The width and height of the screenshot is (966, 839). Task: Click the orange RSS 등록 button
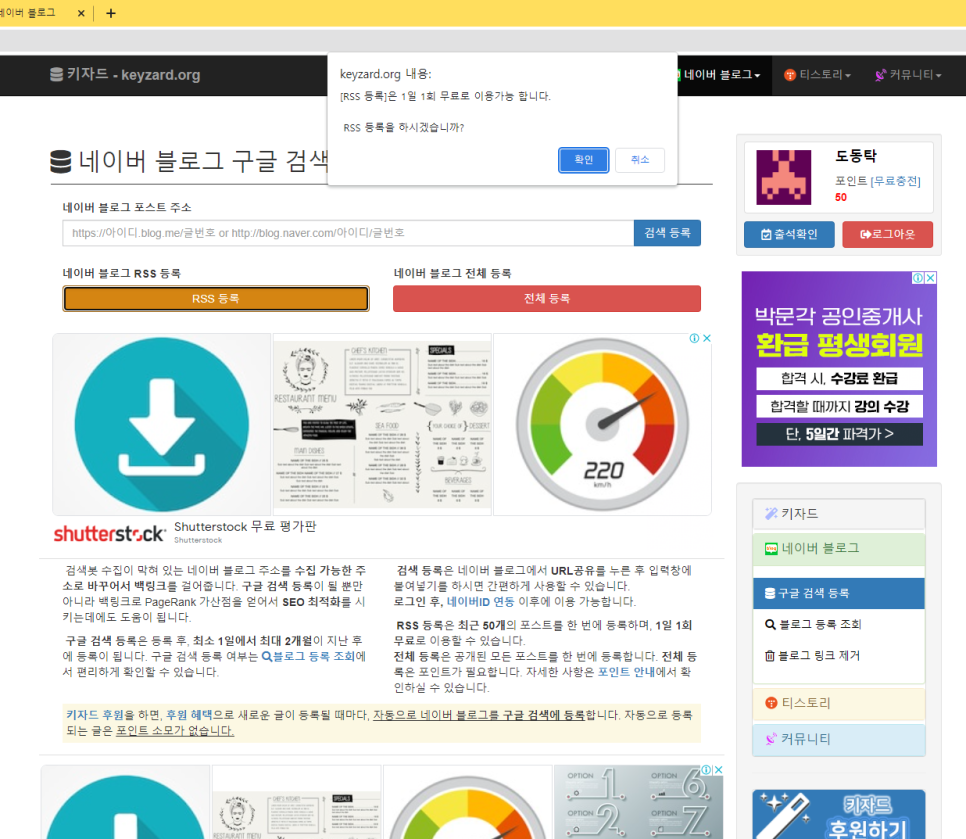[216, 299]
